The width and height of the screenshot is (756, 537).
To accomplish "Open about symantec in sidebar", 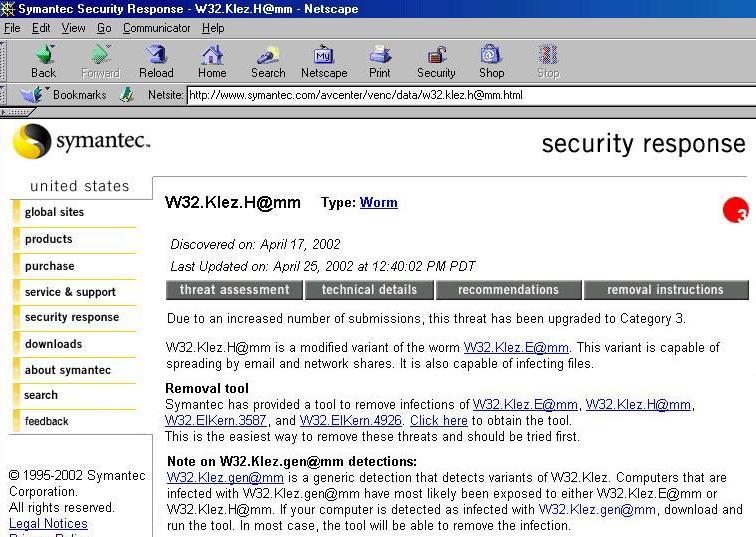I will (68, 370).
